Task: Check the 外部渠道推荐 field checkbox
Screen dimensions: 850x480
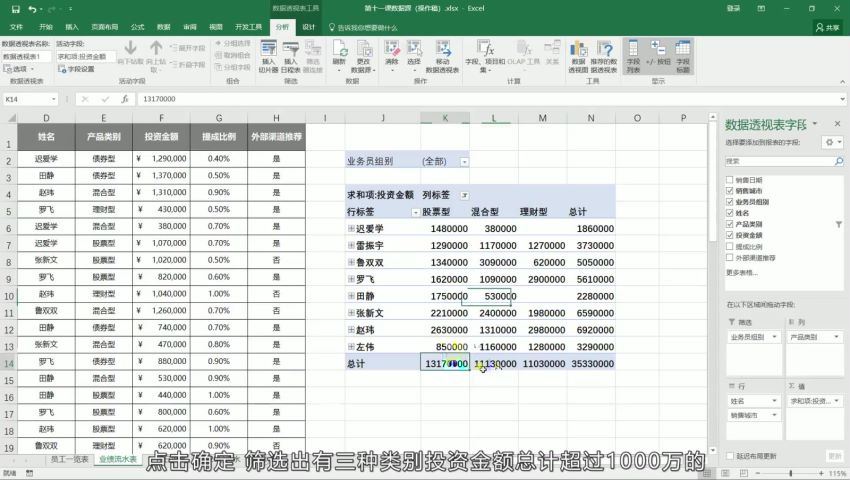Action: click(x=730, y=258)
